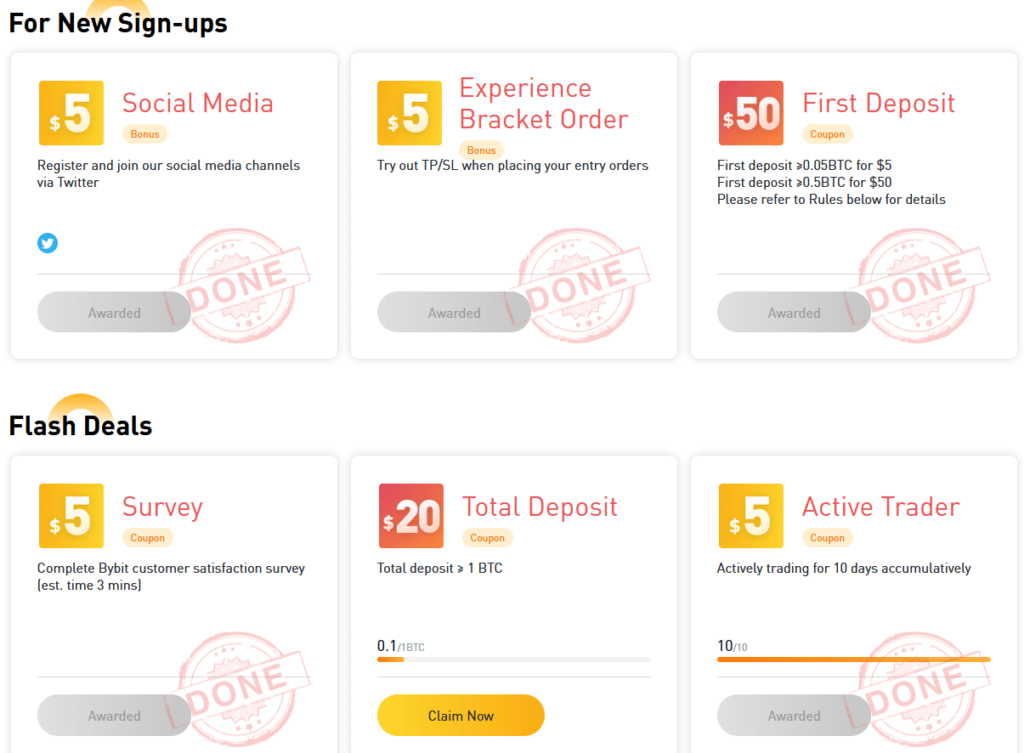Click the Awarded button under Social Media
1024x753 pixels.
click(x=114, y=312)
